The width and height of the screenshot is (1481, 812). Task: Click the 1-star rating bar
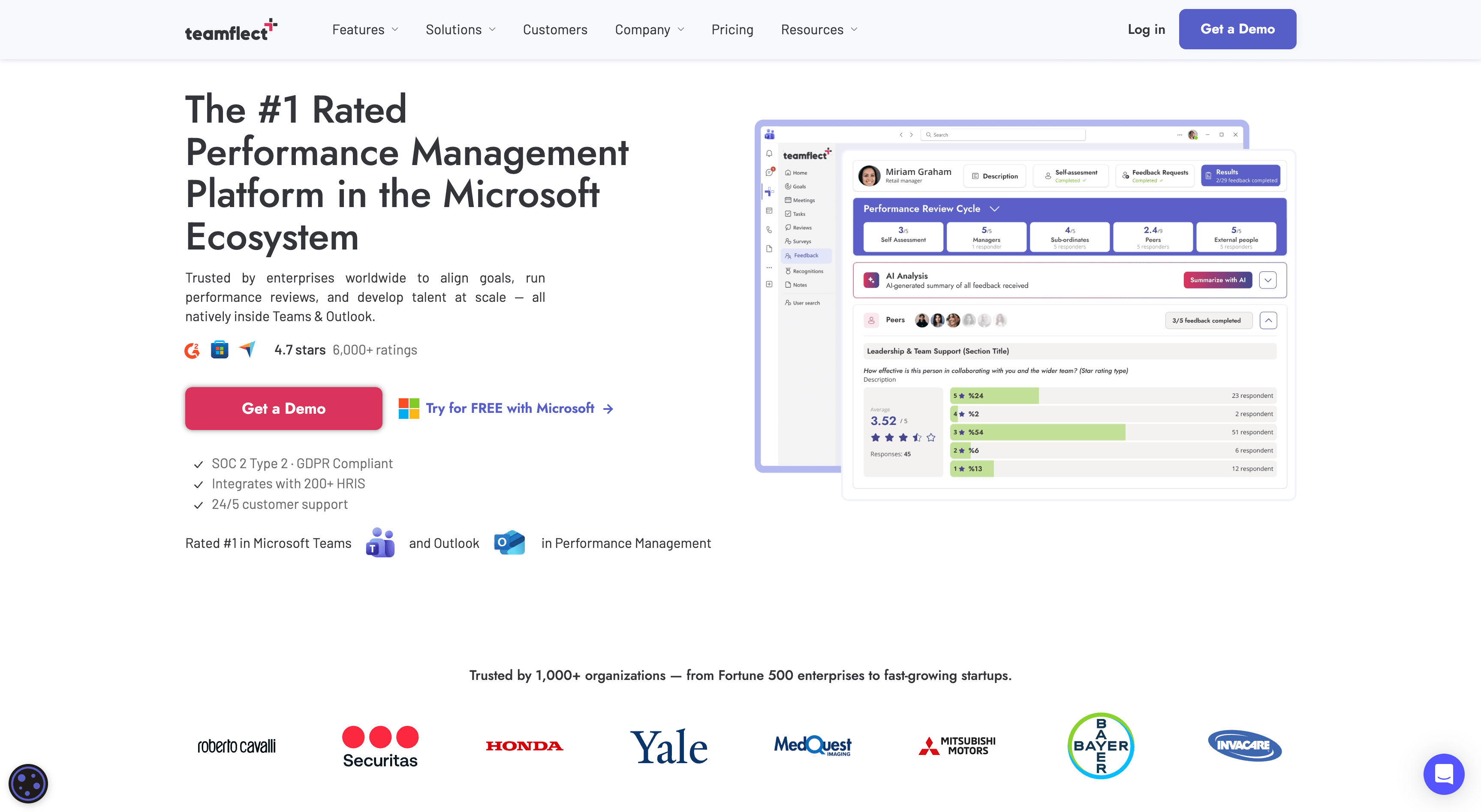[1113, 469]
